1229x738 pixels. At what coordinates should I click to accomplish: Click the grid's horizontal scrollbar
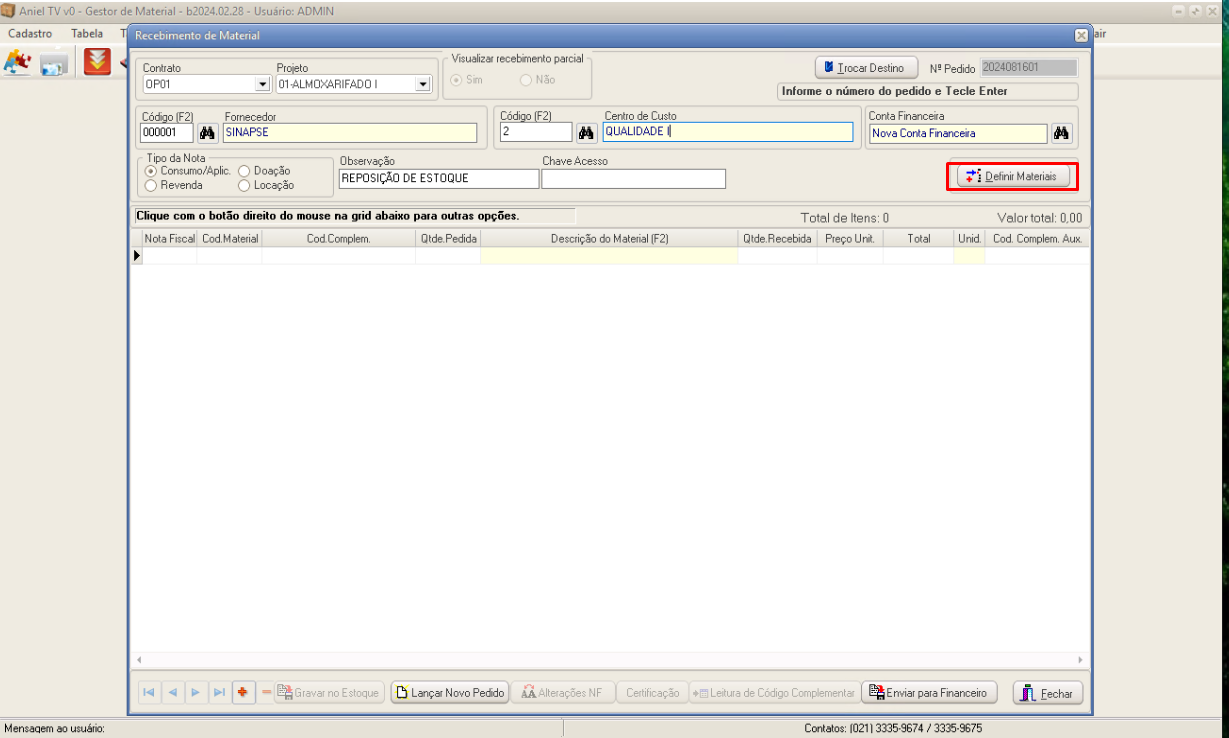pyautogui.click(x=610, y=660)
